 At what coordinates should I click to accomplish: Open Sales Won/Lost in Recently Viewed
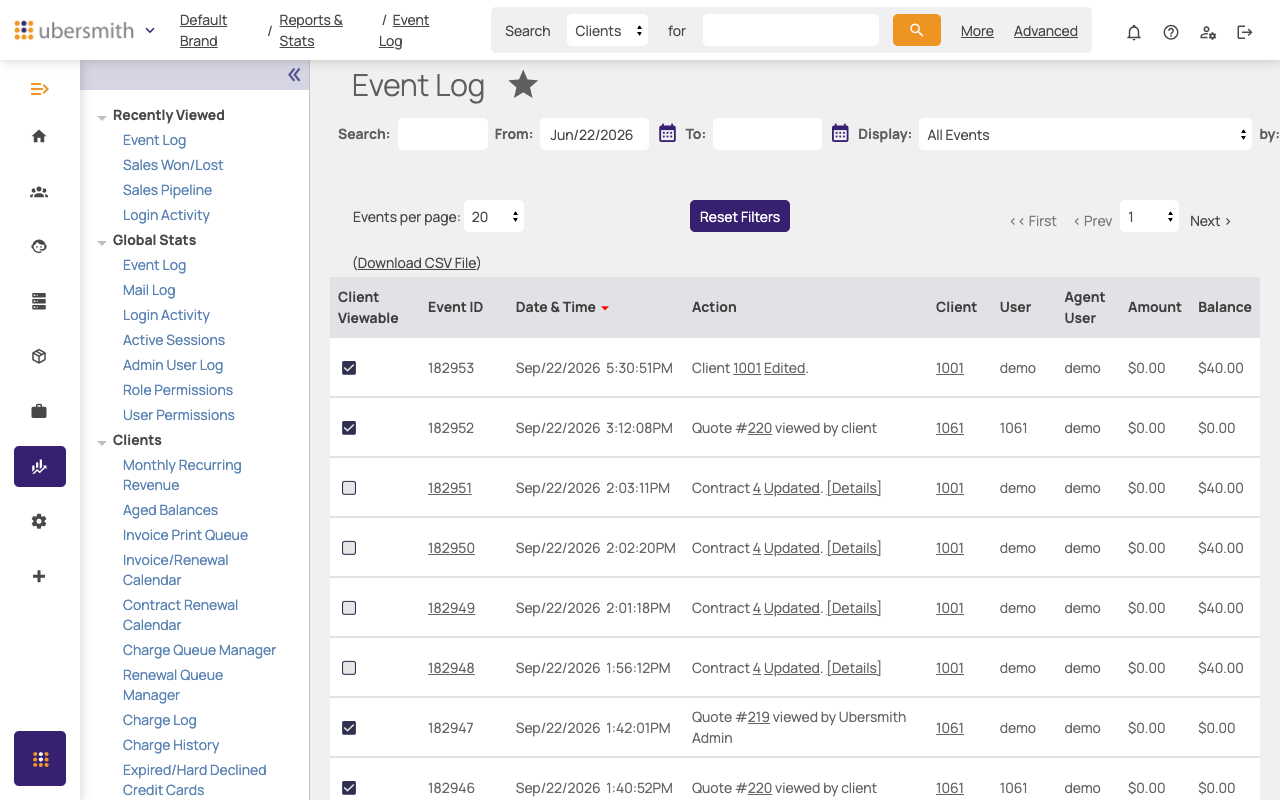point(173,165)
